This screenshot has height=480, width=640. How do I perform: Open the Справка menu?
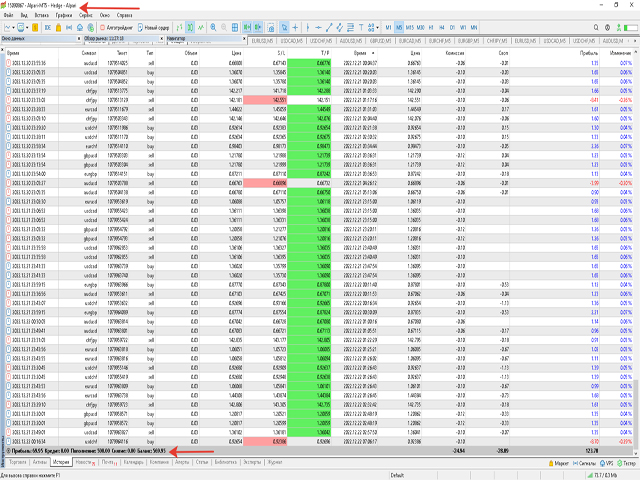click(124, 16)
